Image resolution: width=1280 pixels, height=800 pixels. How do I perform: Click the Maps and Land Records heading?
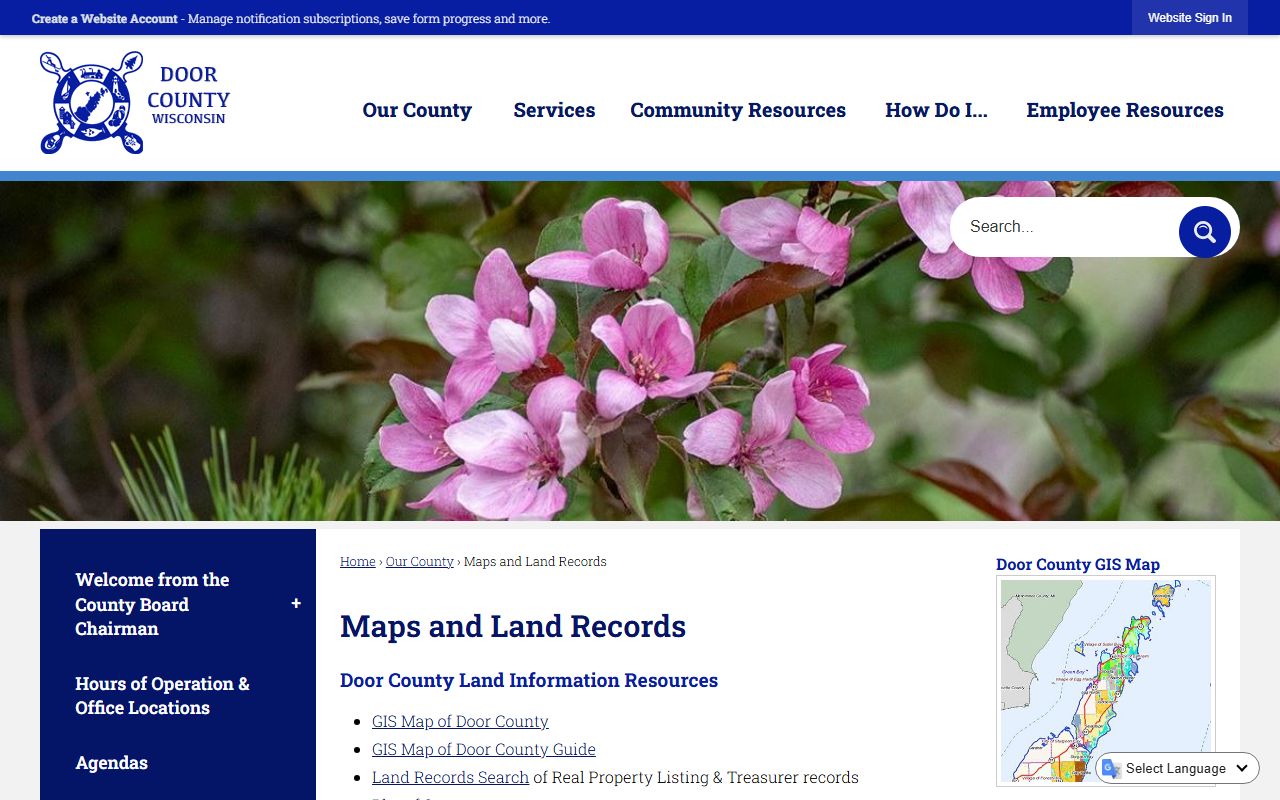coord(513,627)
